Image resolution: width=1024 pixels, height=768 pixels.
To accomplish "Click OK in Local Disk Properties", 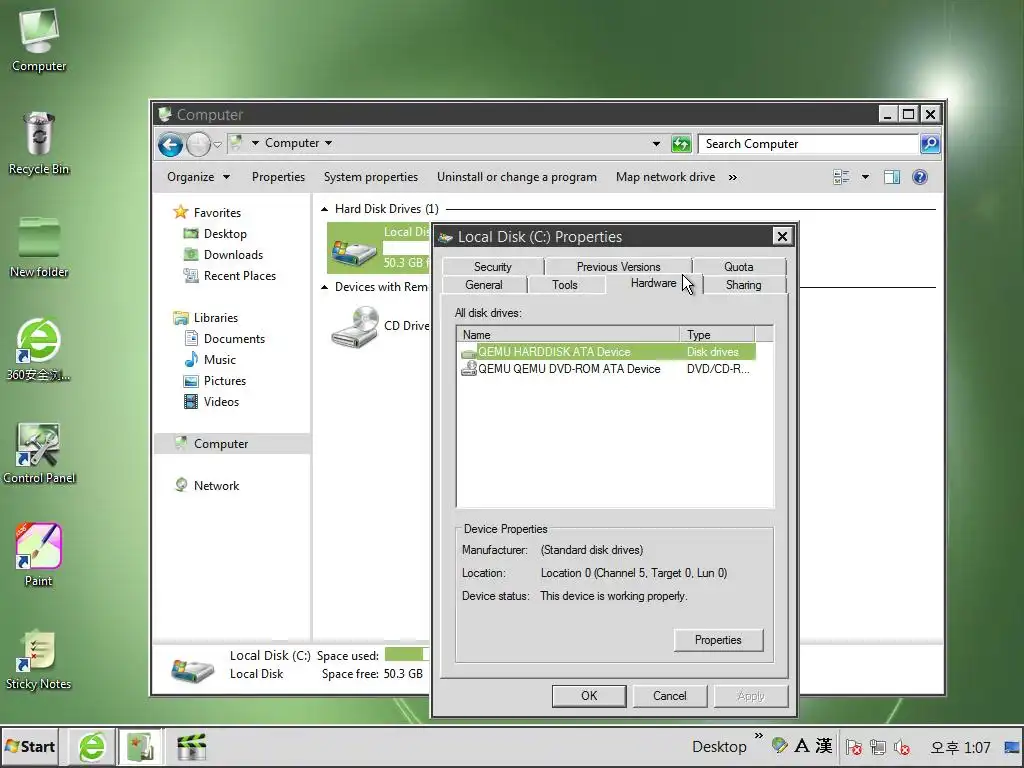I will [589, 696].
